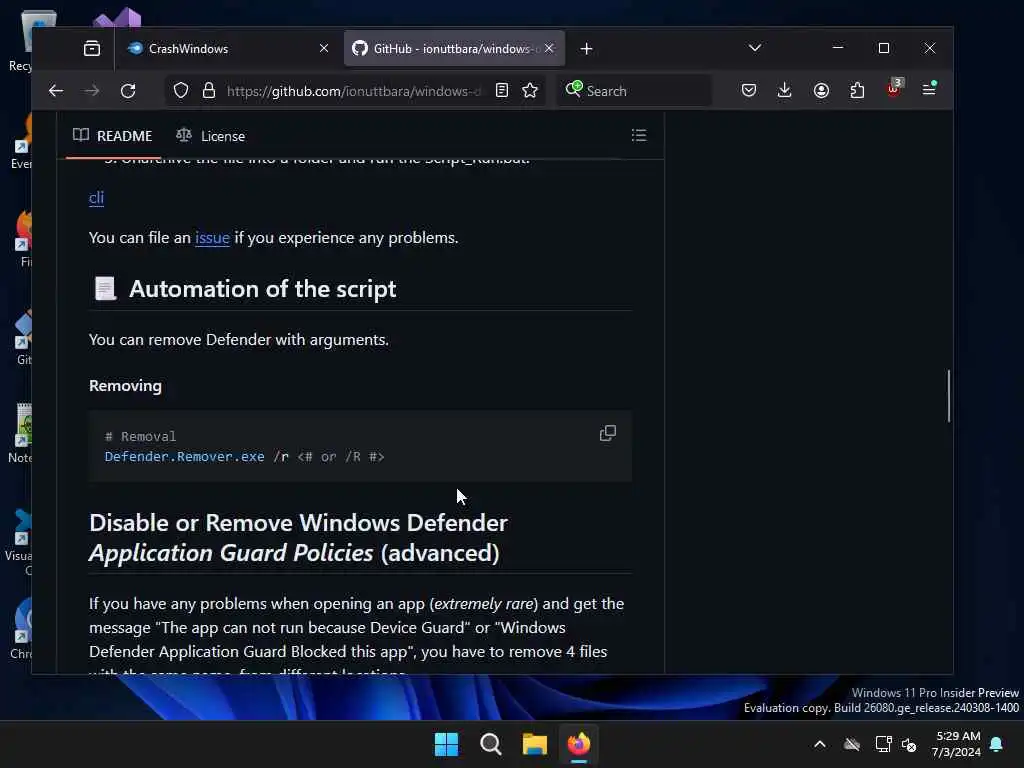Close the GitHub tab
1024x768 pixels.
point(549,48)
